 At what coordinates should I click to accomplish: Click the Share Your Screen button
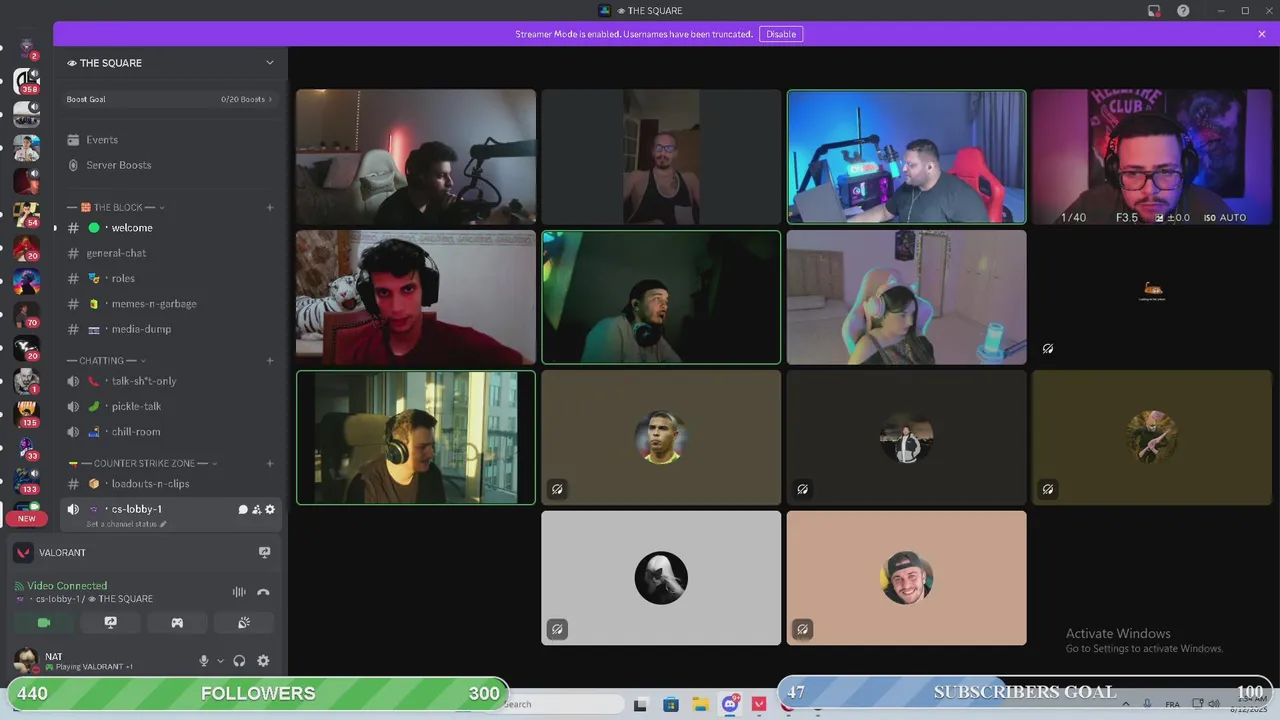pos(110,622)
